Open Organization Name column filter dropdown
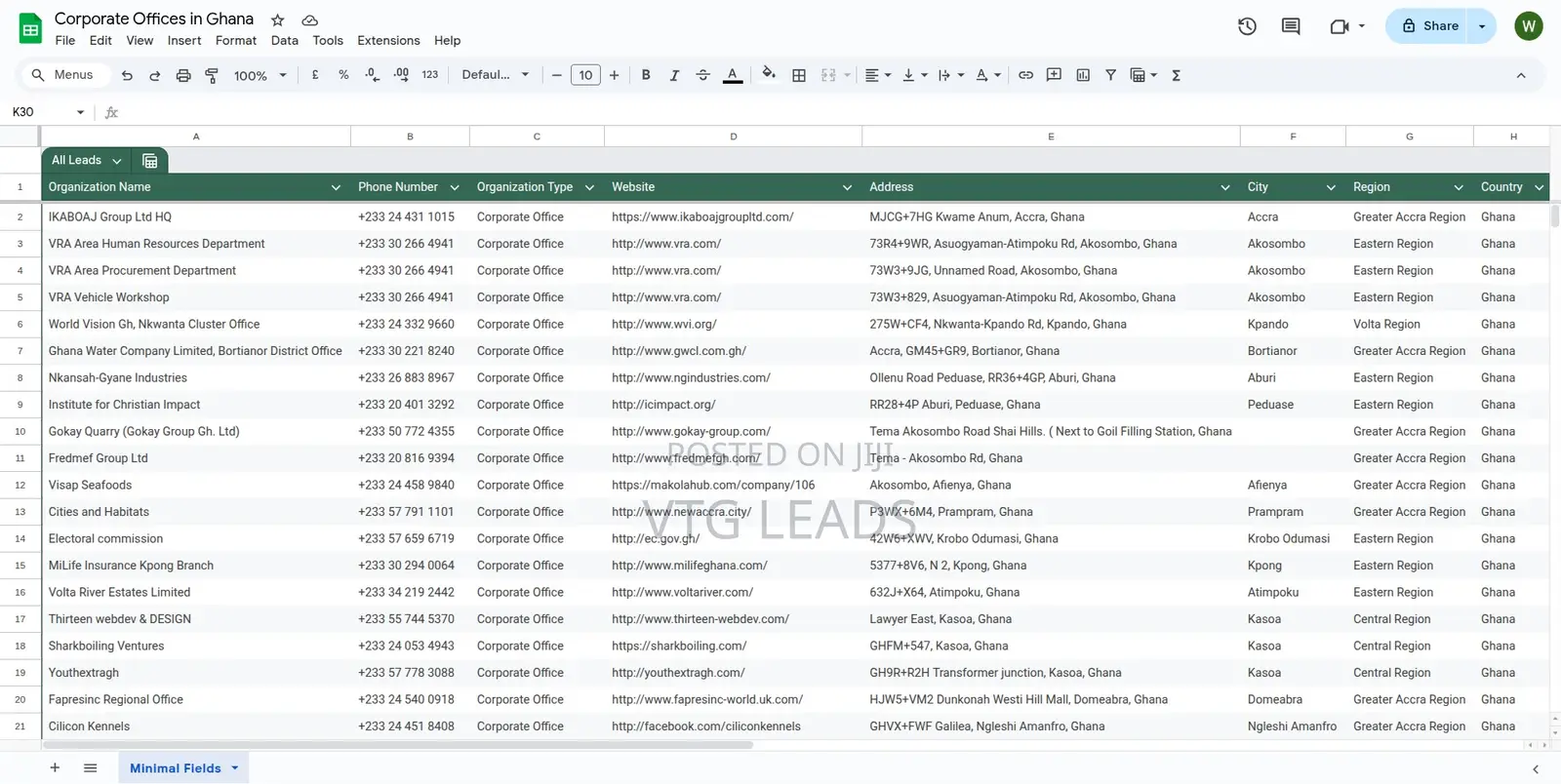Screen dimensions: 1561x784 (x=336, y=187)
